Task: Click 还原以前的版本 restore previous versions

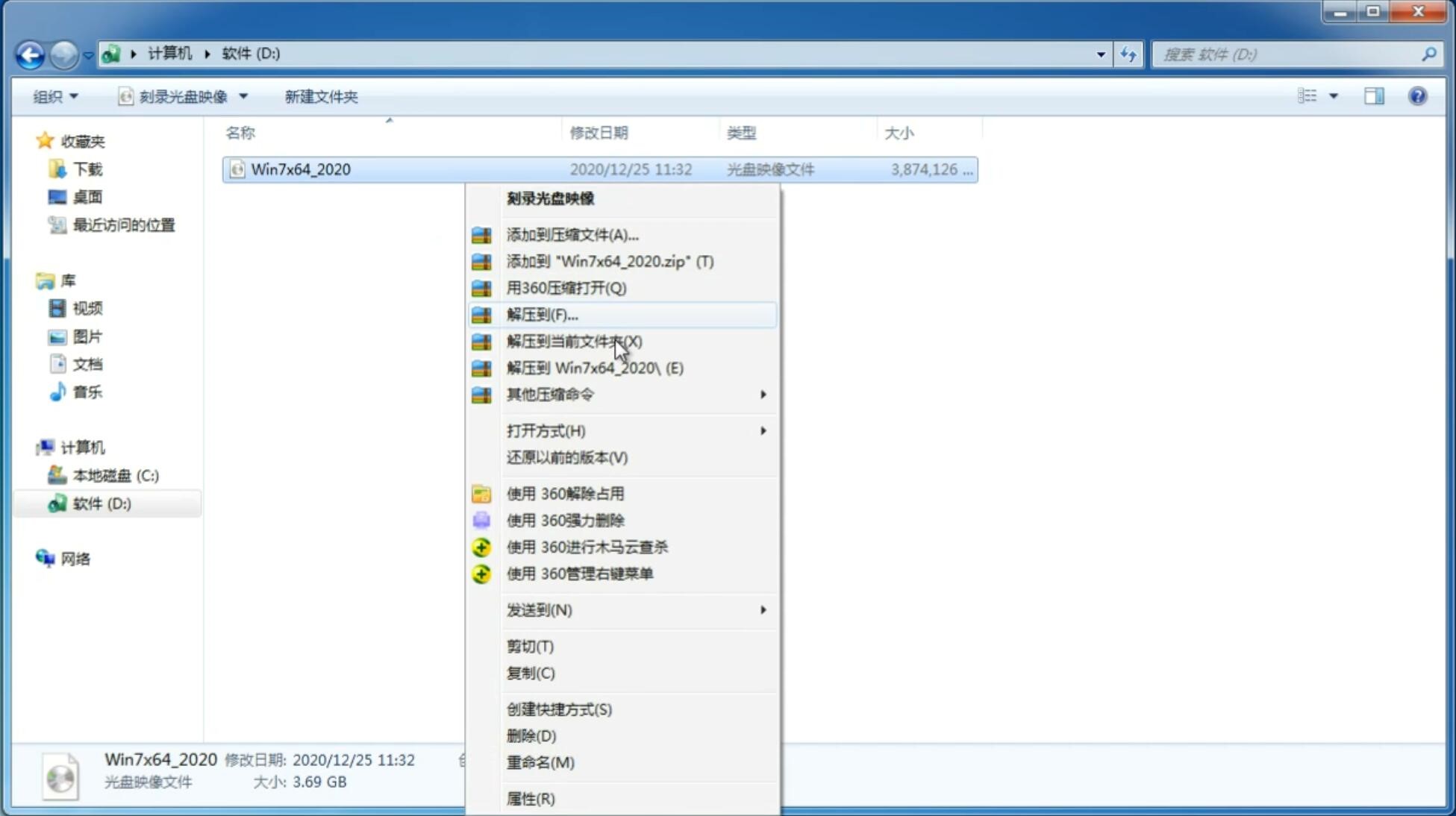Action: [567, 457]
